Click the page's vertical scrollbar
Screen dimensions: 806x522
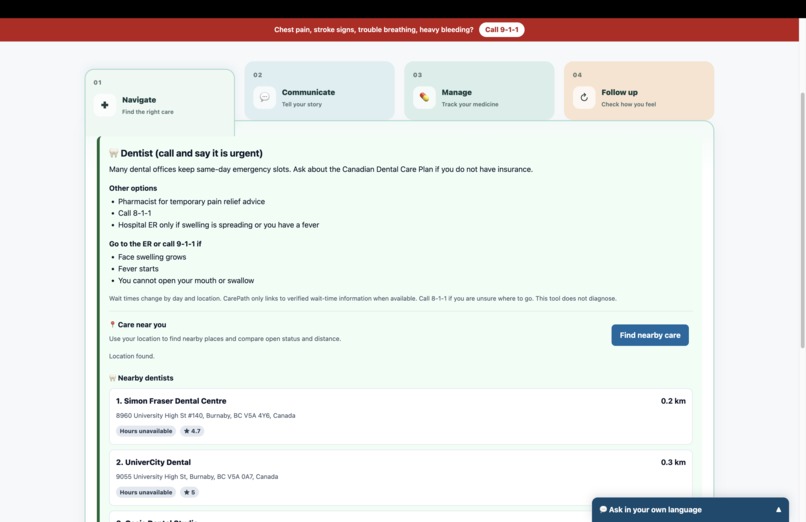(x=802, y=221)
